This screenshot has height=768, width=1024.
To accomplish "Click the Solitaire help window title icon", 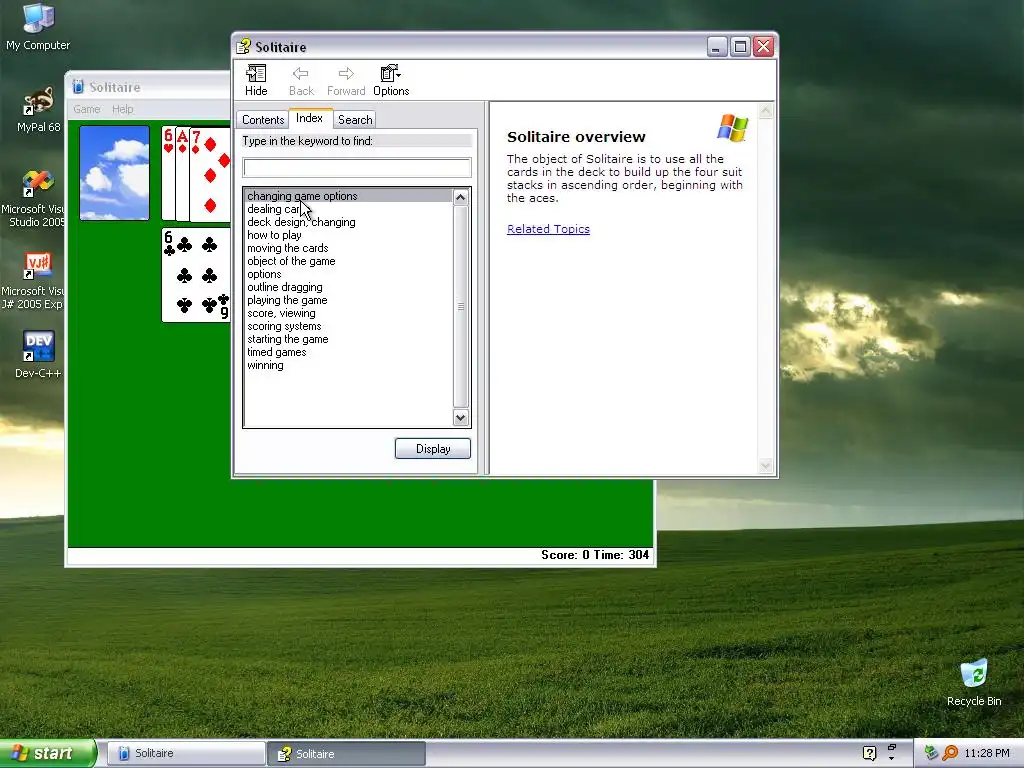I will pyautogui.click(x=244, y=47).
